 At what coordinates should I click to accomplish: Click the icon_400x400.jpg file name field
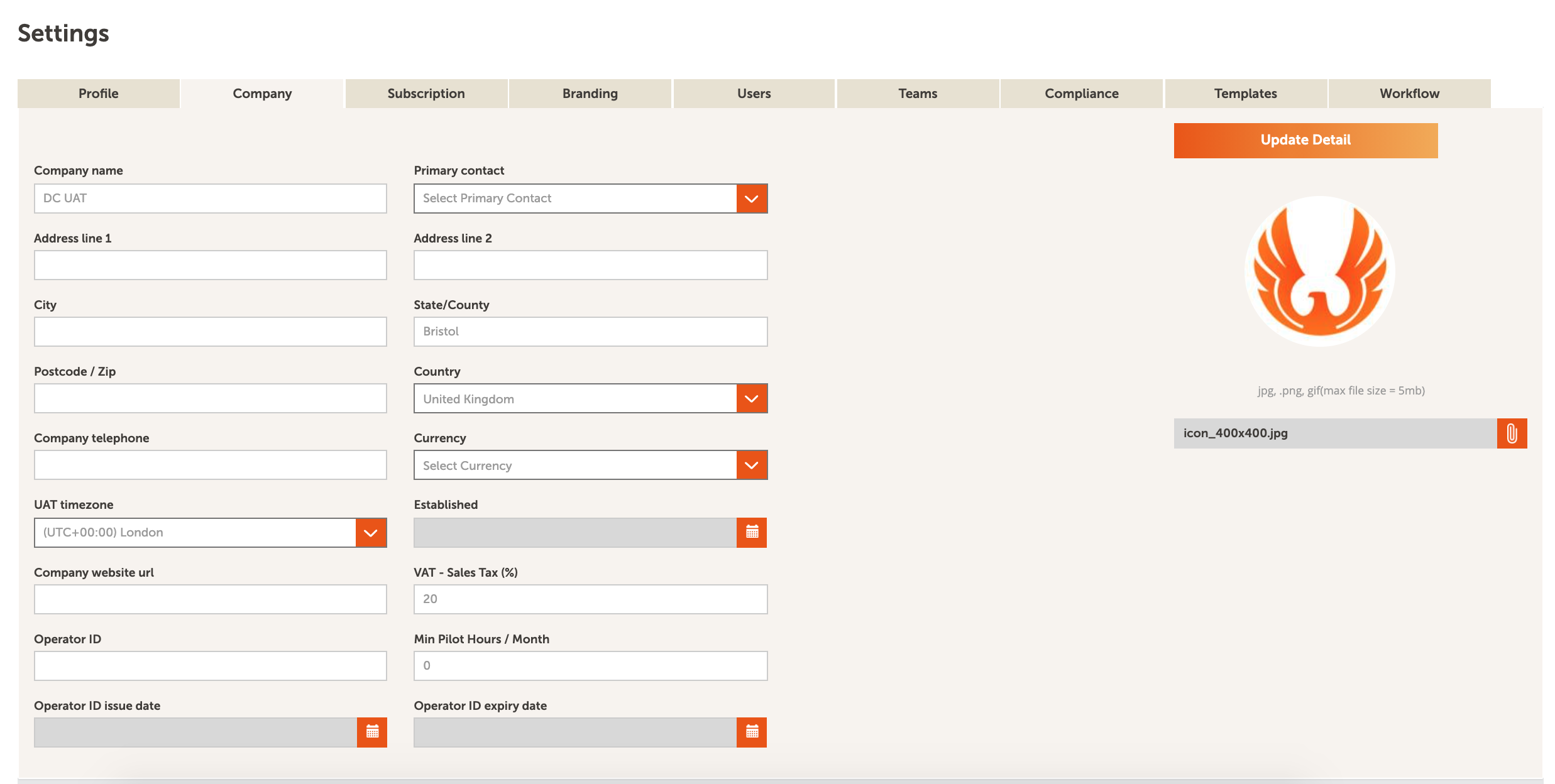coord(1336,433)
